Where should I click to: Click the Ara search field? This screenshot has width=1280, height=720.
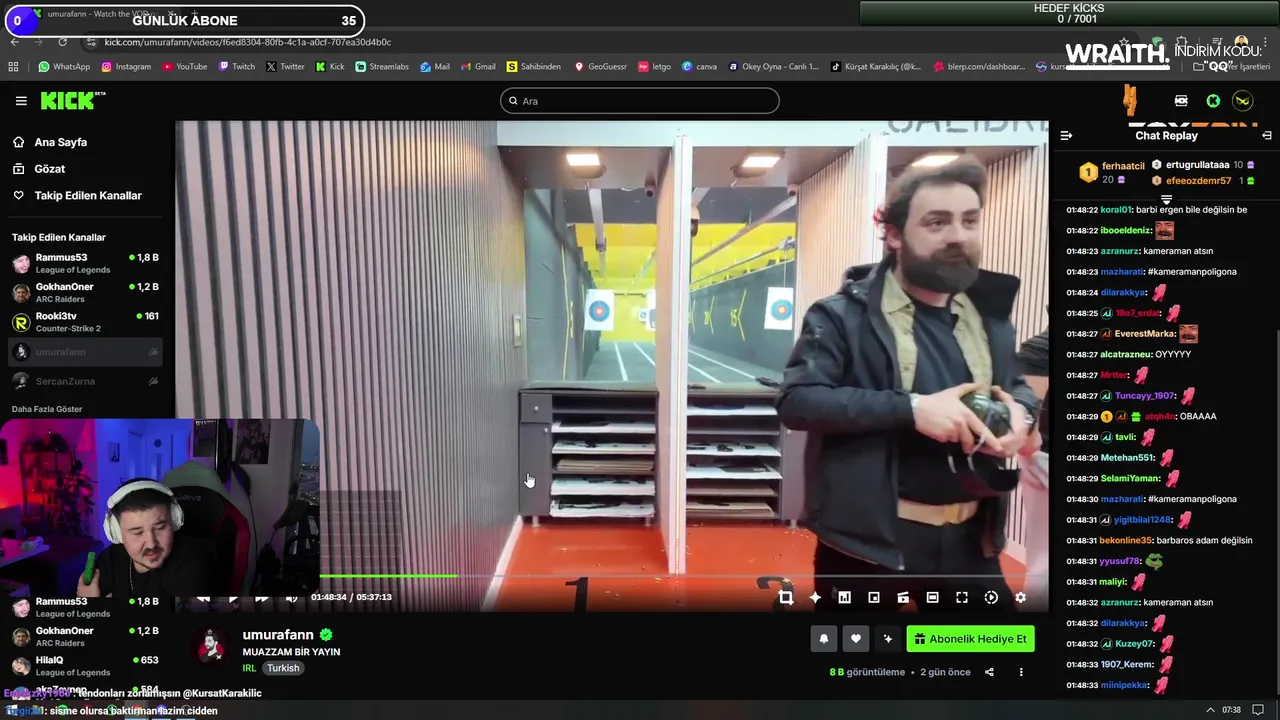tap(640, 101)
